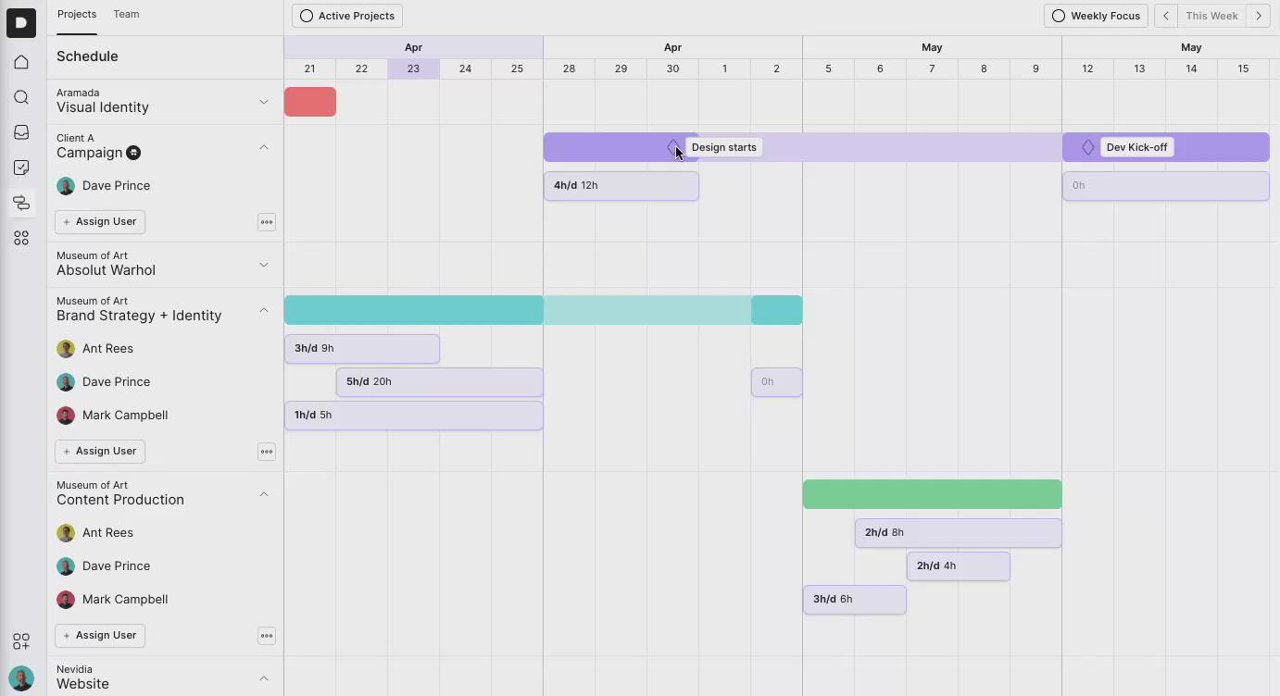Viewport: 1280px width, 696px height.
Task: Open the 0h allocation under Dev Kick-off
Action: pos(1166,186)
